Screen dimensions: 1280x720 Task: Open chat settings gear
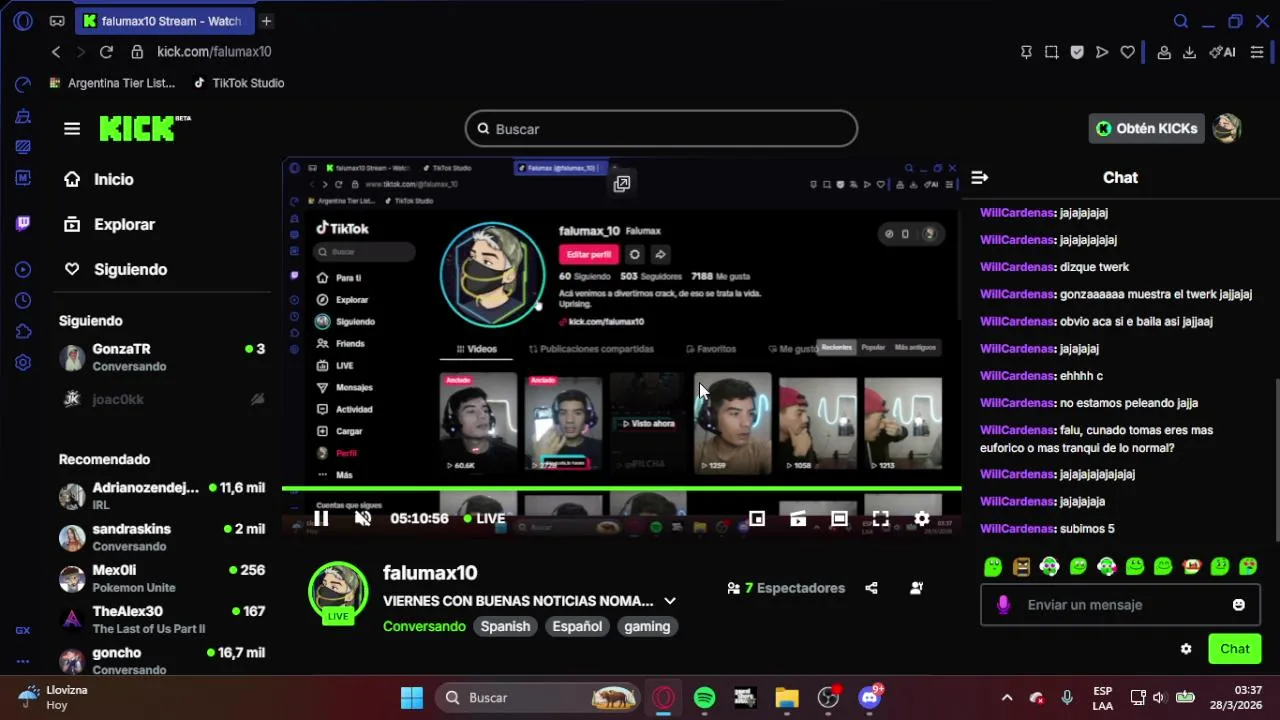[1186, 649]
